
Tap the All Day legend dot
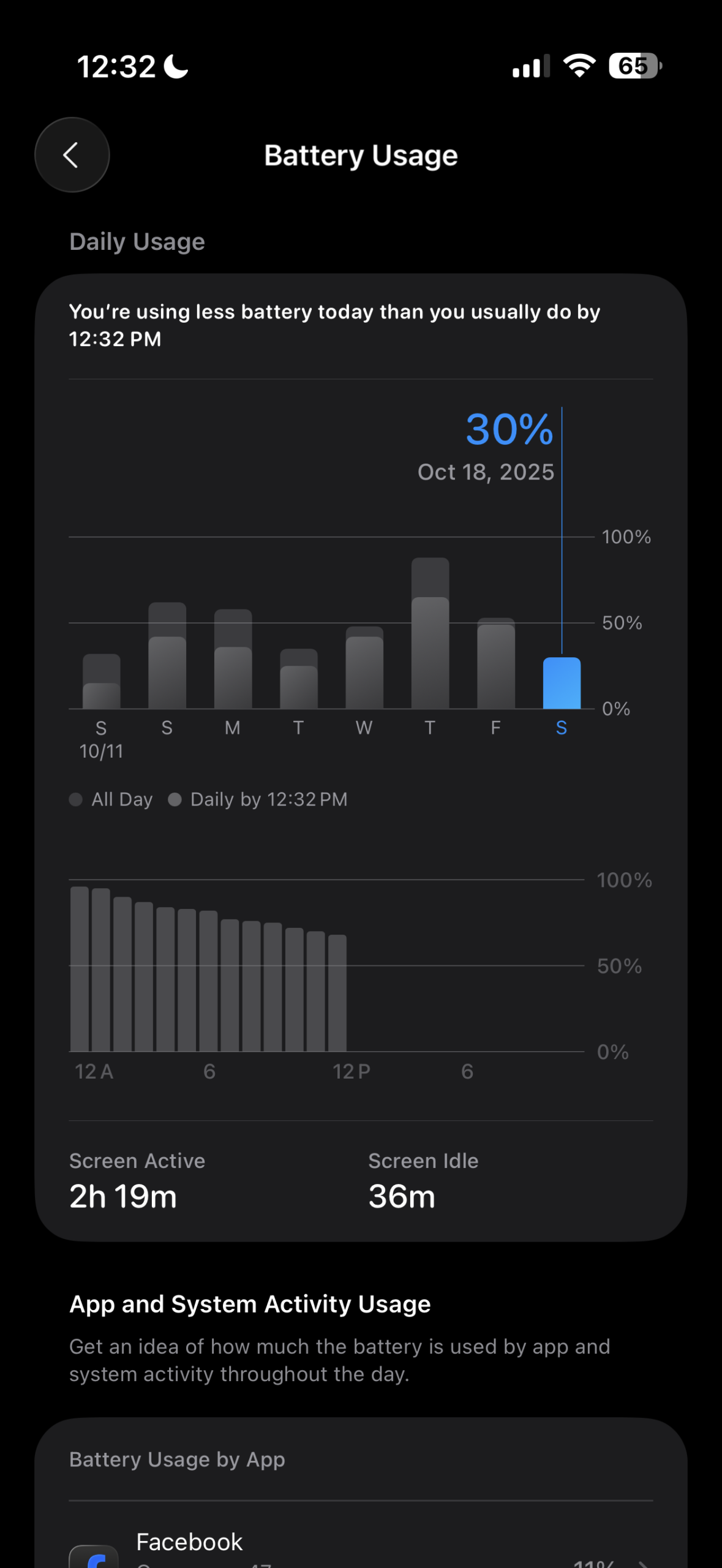(76, 799)
